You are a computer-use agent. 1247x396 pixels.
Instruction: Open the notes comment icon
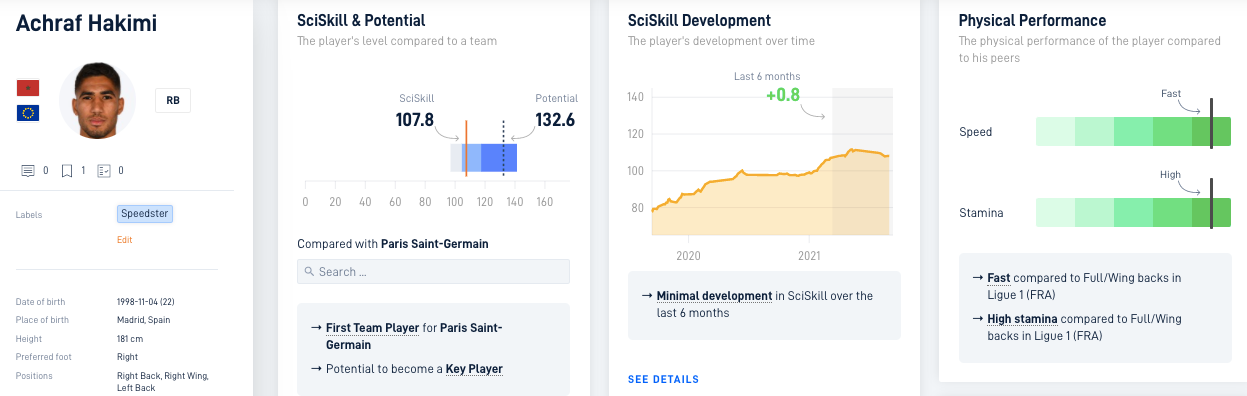pyautogui.click(x=28, y=171)
